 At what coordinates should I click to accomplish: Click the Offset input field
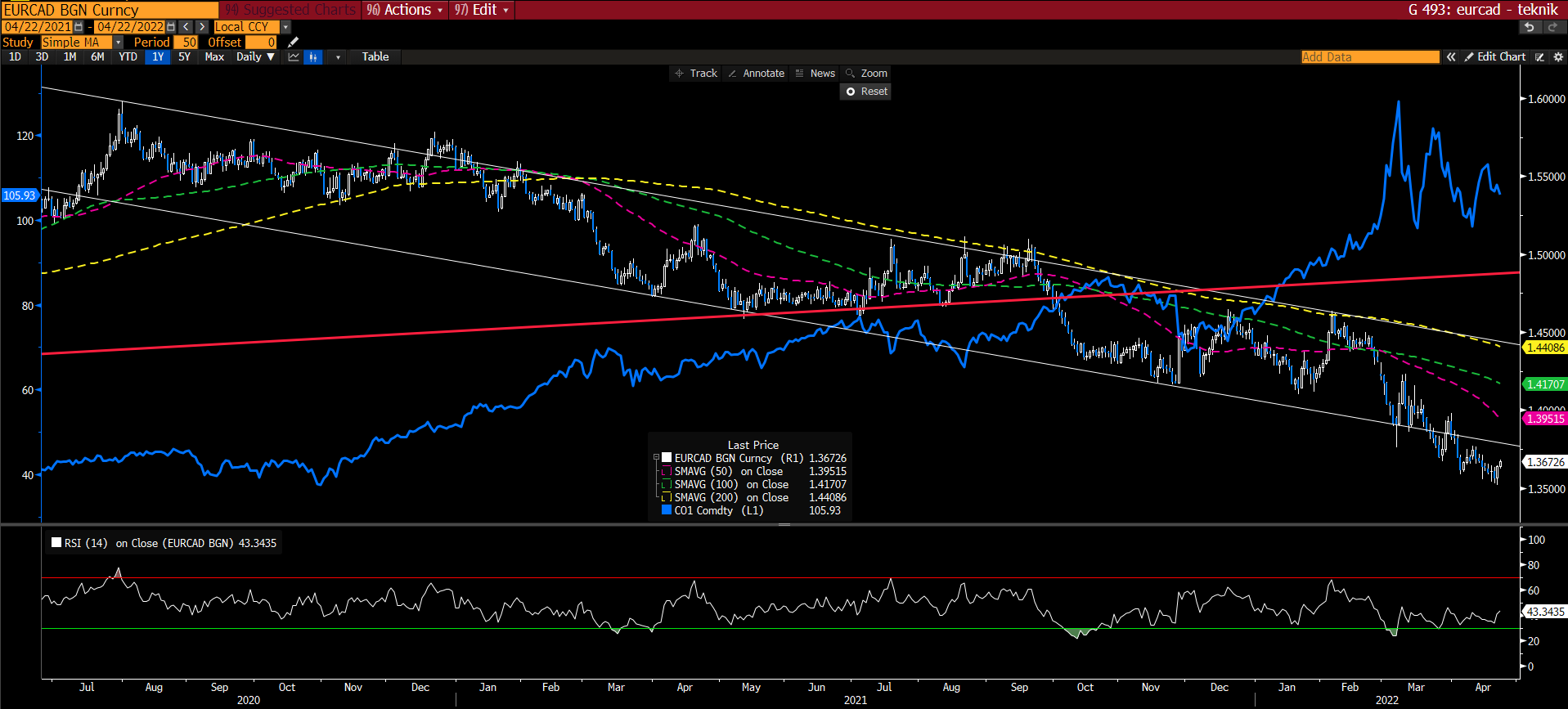[x=261, y=42]
